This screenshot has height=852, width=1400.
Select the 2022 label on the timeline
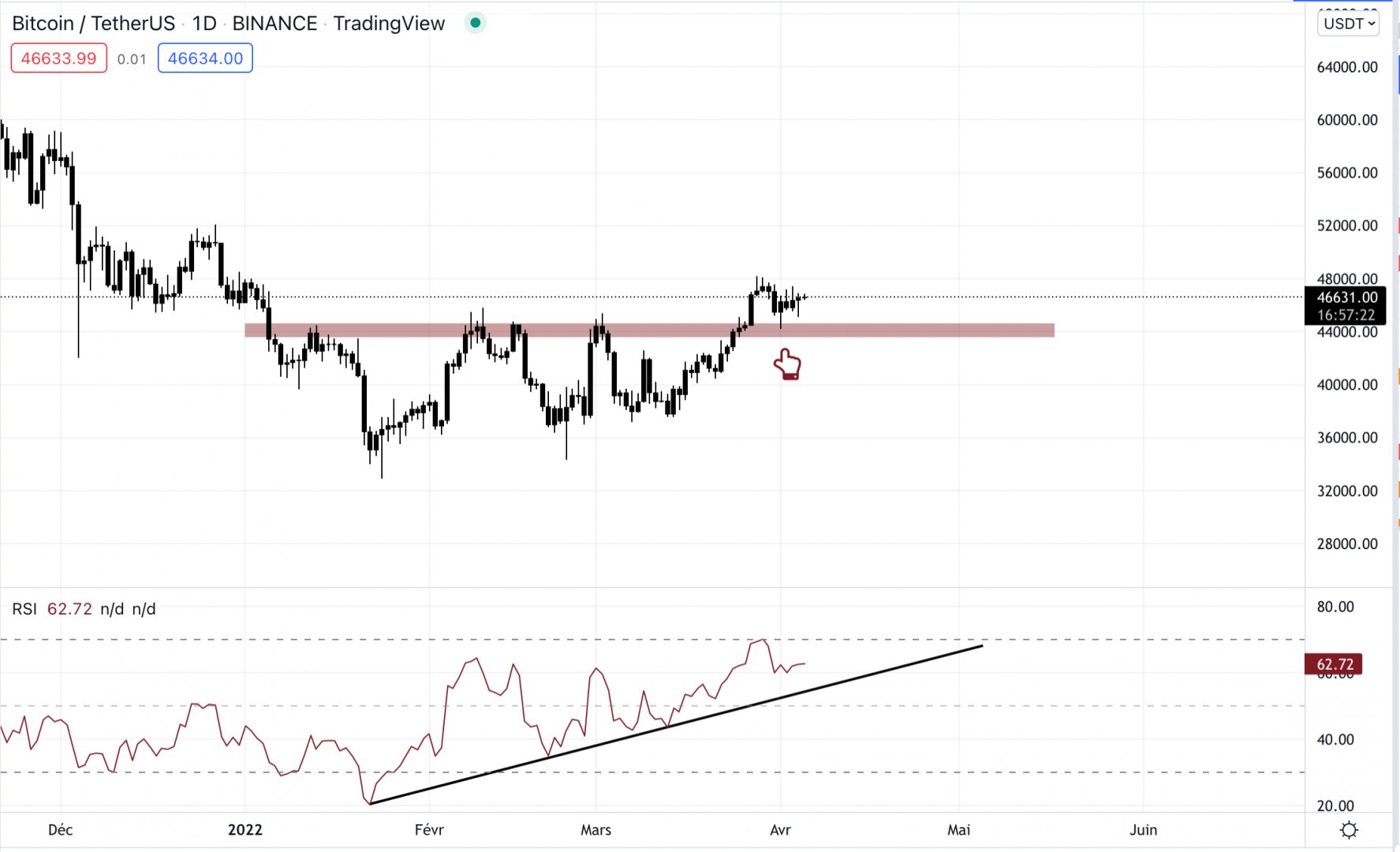245,830
